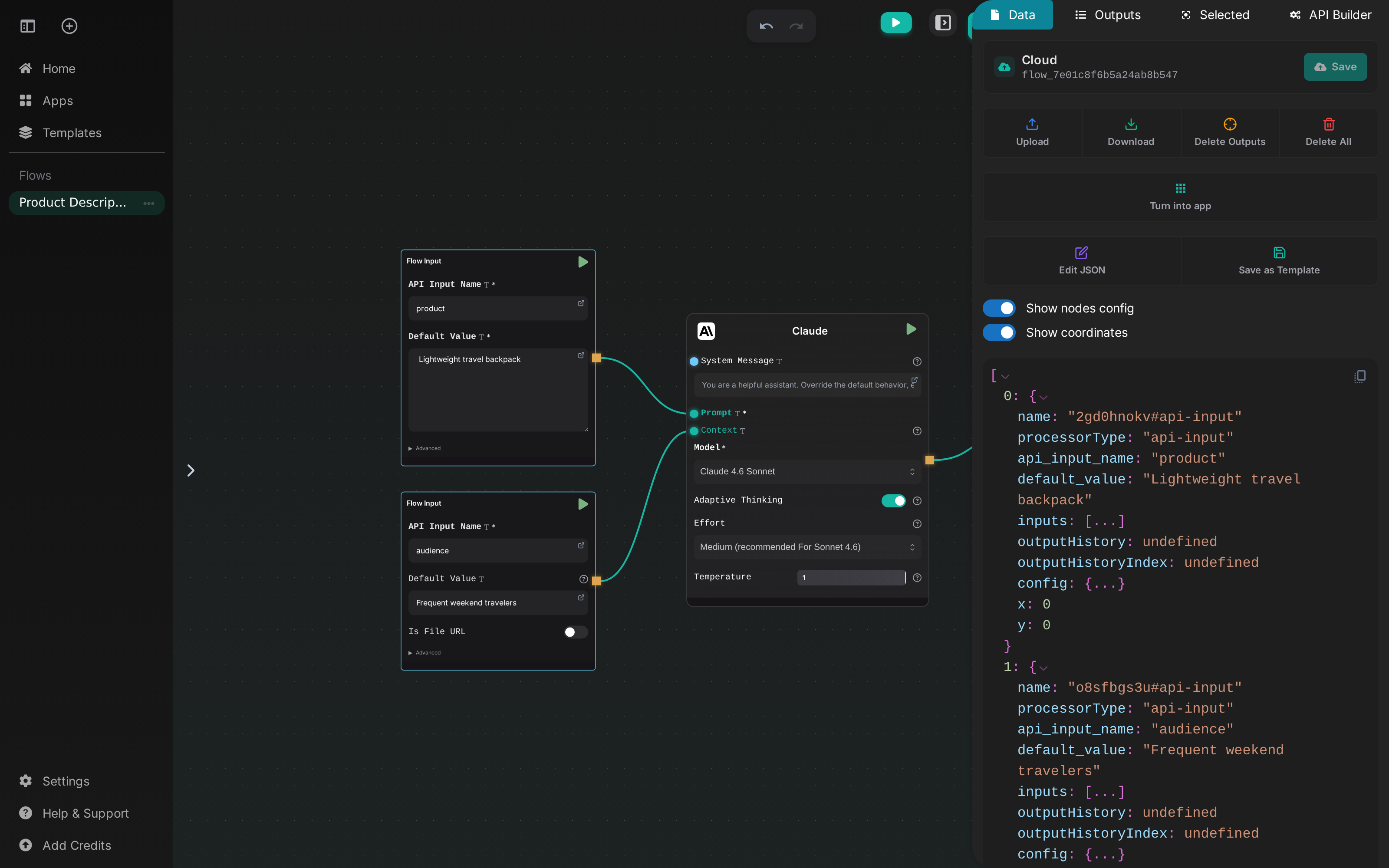The width and height of the screenshot is (1389, 868).
Task: Run the audience Flow Input node
Action: (583, 504)
